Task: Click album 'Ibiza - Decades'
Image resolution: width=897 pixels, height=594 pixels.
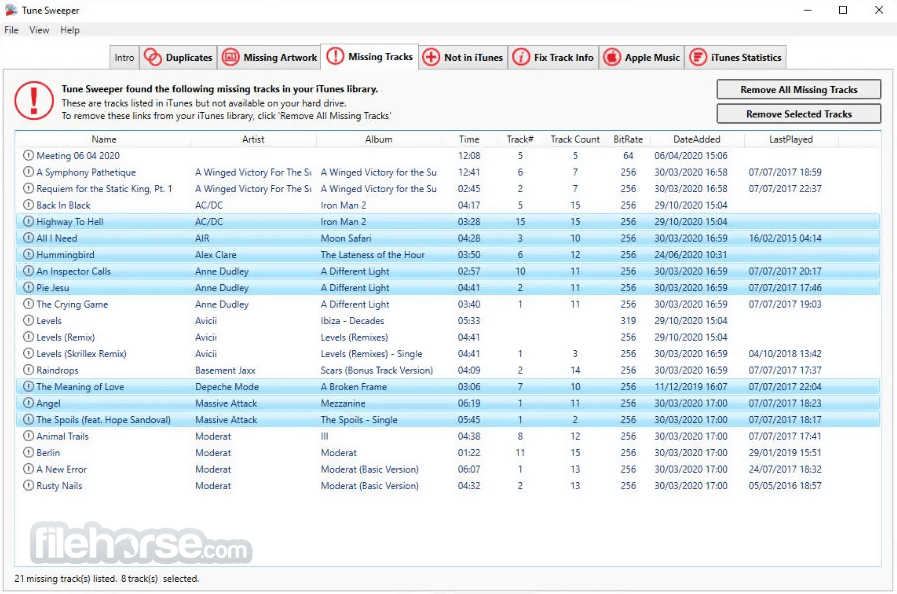Action: click(352, 320)
